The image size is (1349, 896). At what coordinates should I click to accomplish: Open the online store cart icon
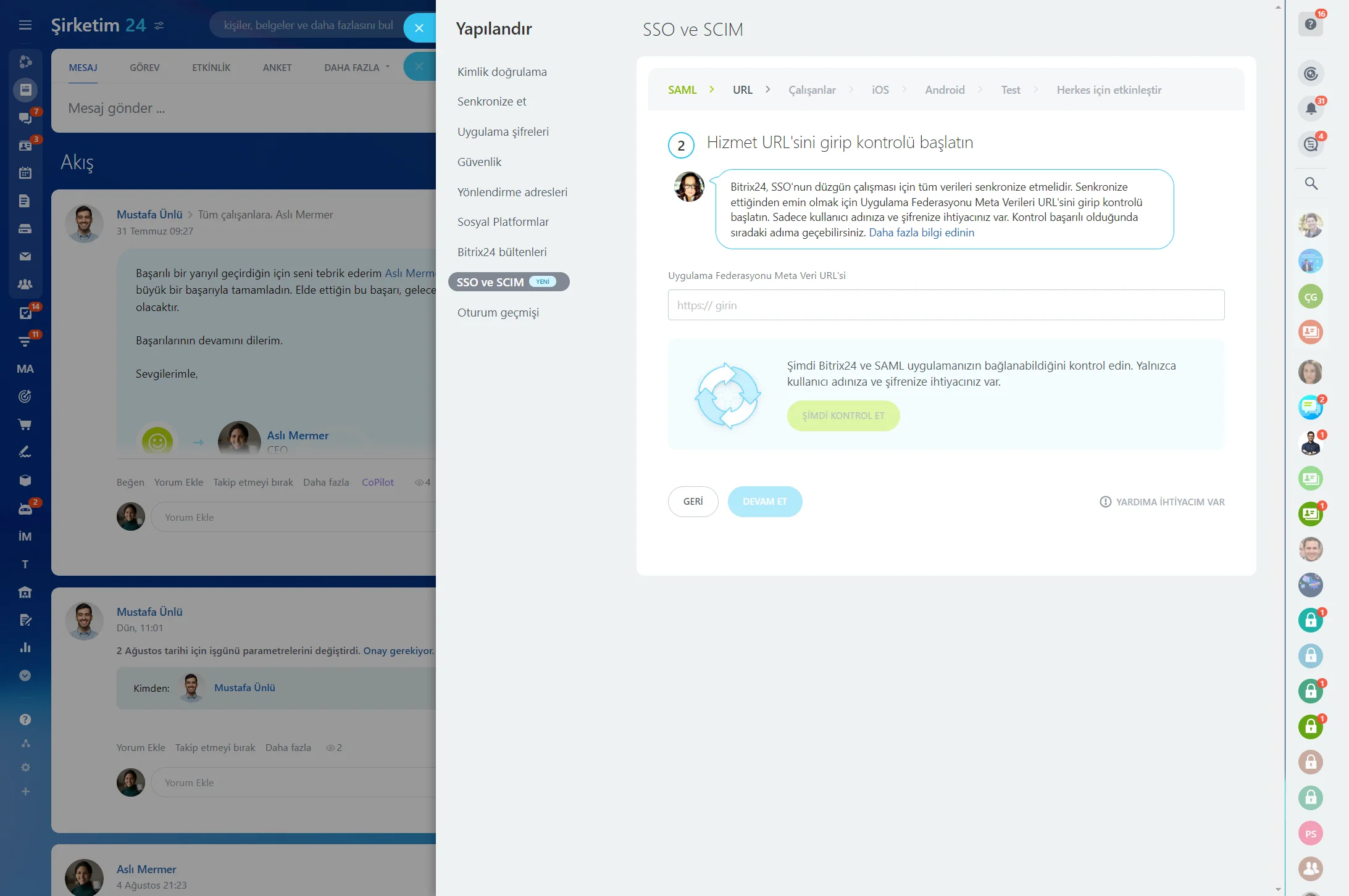coord(25,424)
